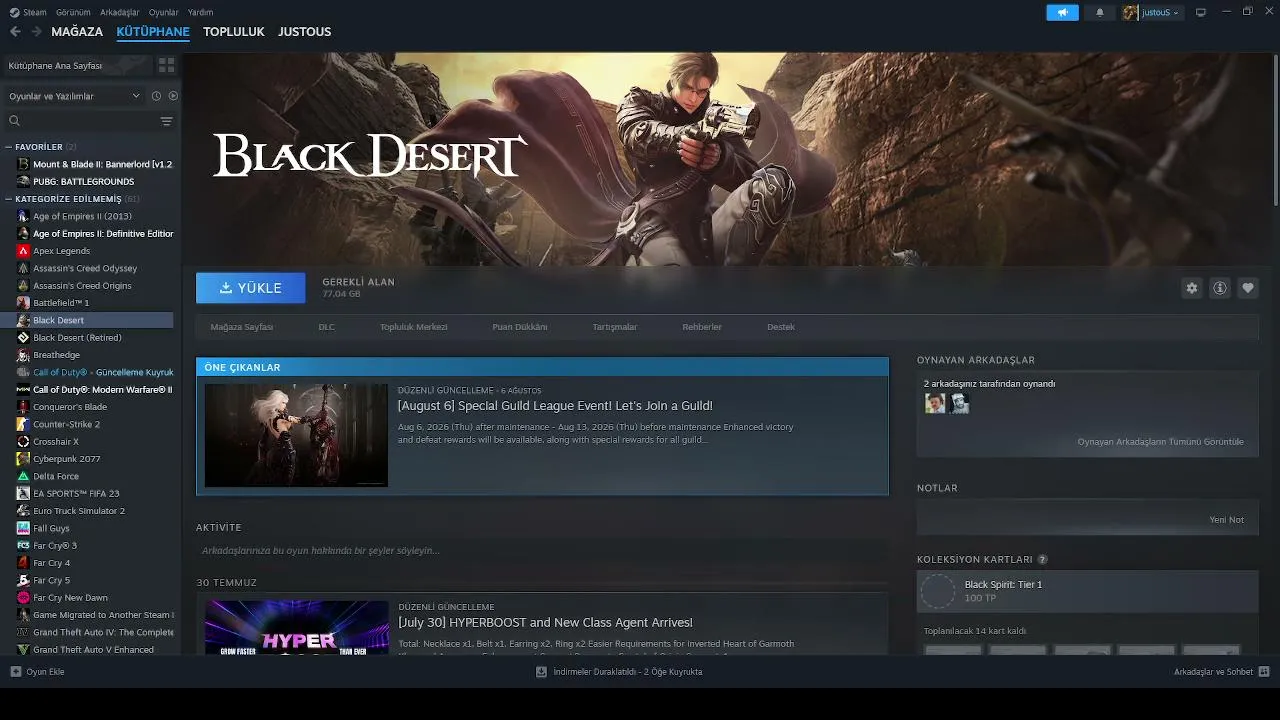1280x720 pixels.
Task: Open the Special Guild League Event news title
Action: click(555, 406)
